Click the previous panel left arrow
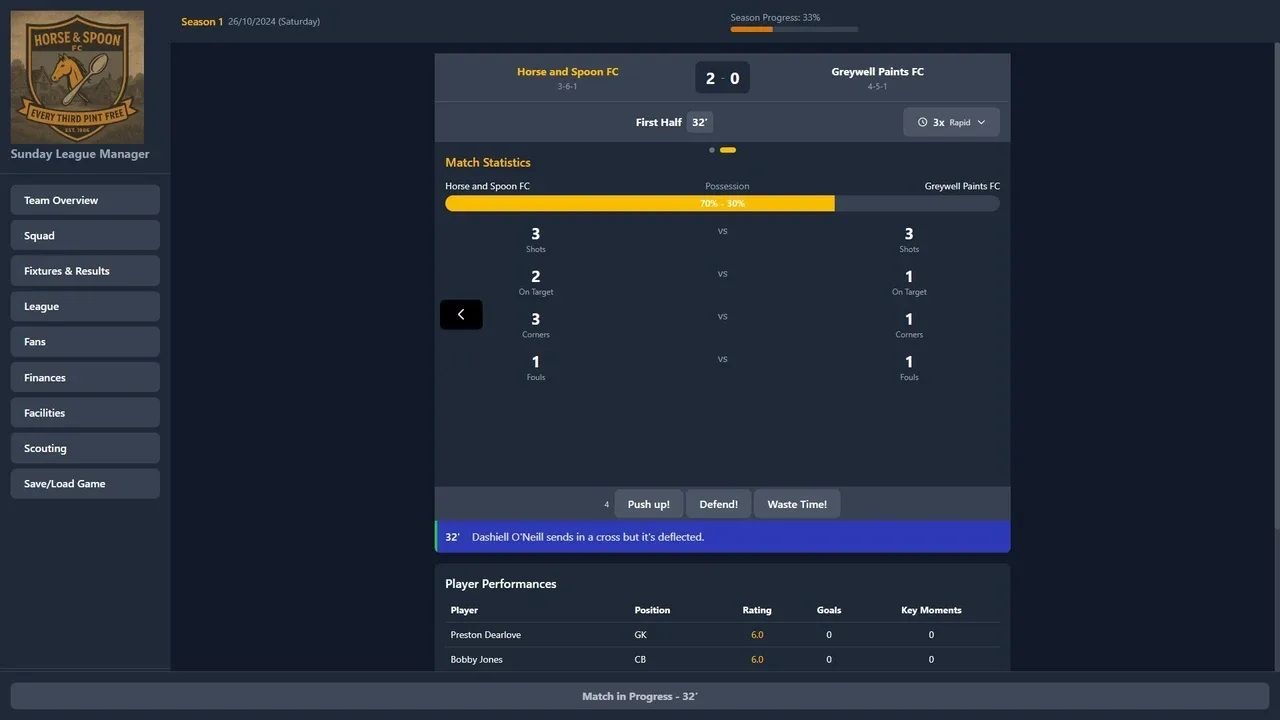 pyautogui.click(x=461, y=314)
